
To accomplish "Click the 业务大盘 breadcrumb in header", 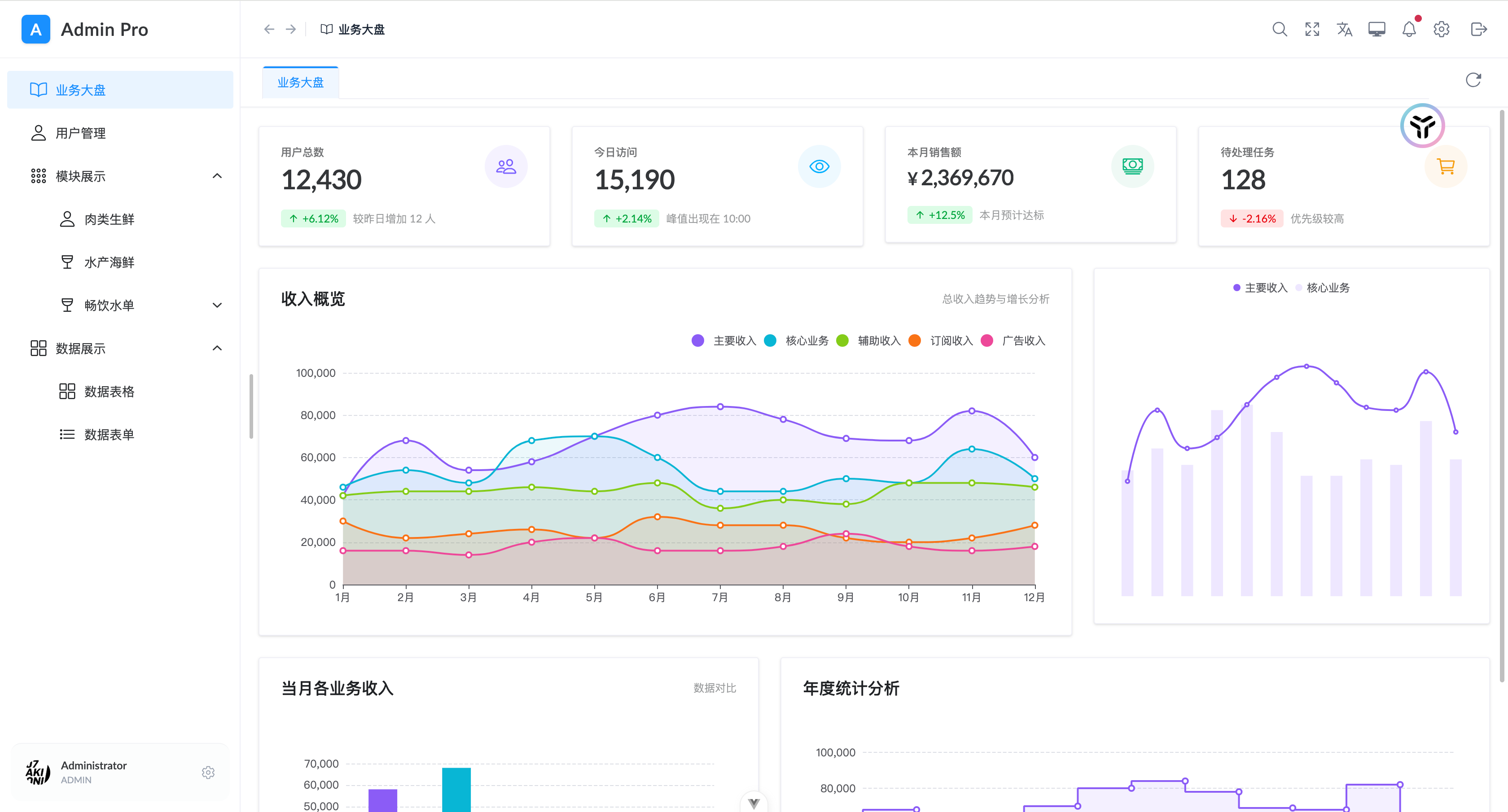I will [353, 29].
